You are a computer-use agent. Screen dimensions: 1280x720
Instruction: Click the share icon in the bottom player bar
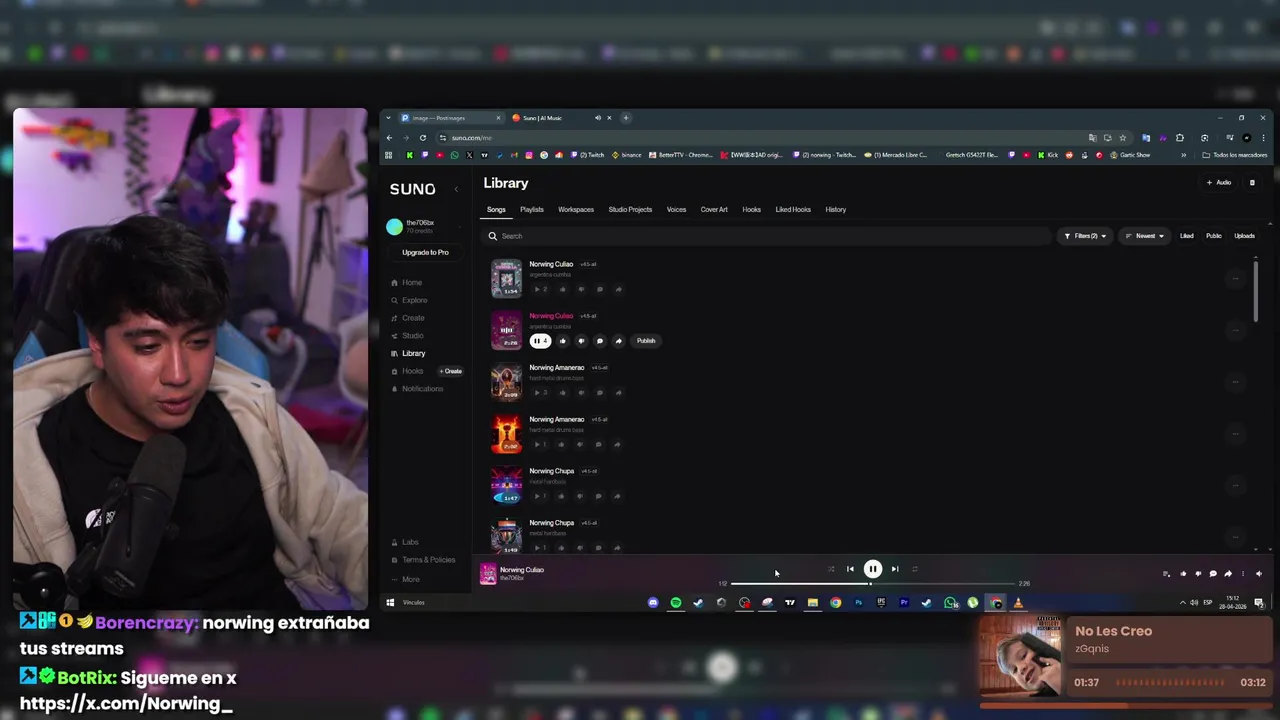(x=1228, y=574)
